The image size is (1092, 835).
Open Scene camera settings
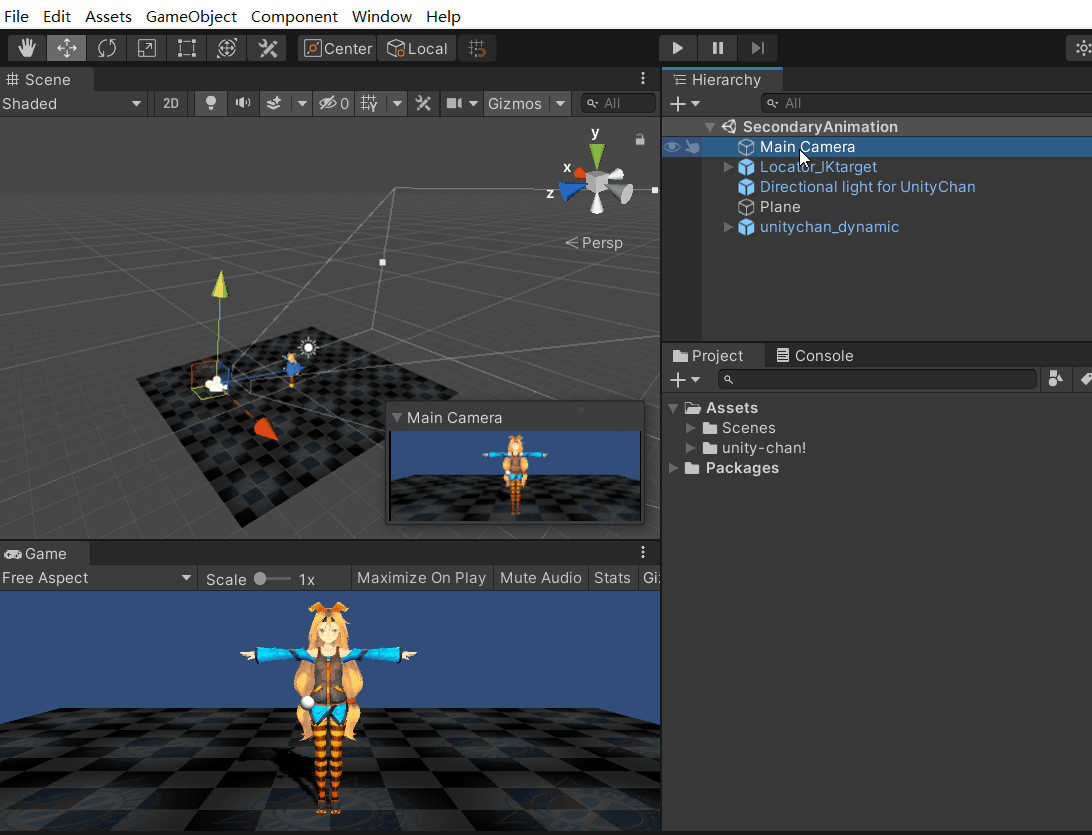pos(462,104)
